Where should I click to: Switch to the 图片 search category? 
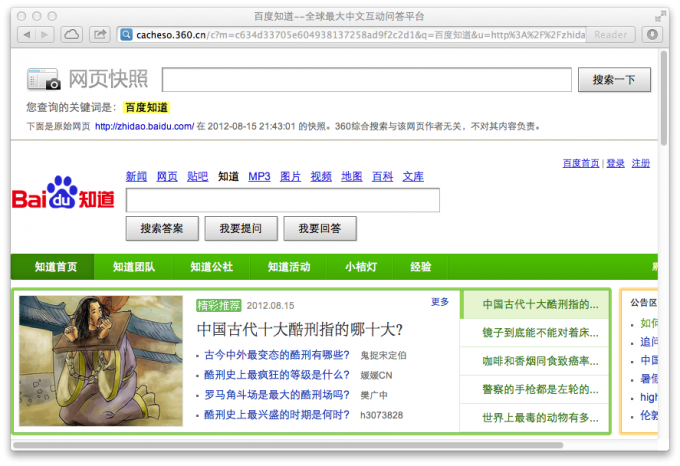[290, 176]
